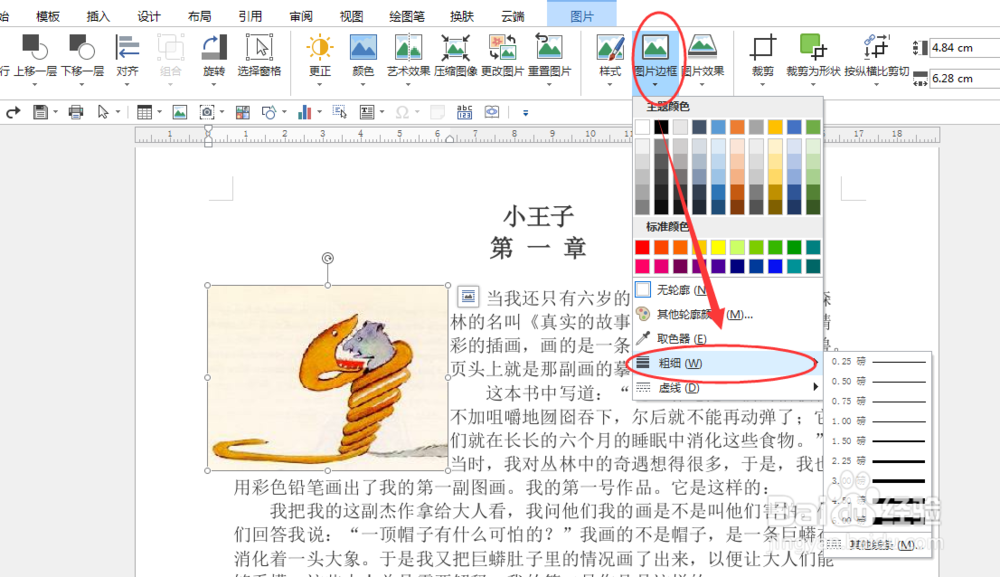Expand the 虚线 (Dashes) submenu
Image resolution: width=1000 pixels, height=577 pixels.
click(727, 388)
